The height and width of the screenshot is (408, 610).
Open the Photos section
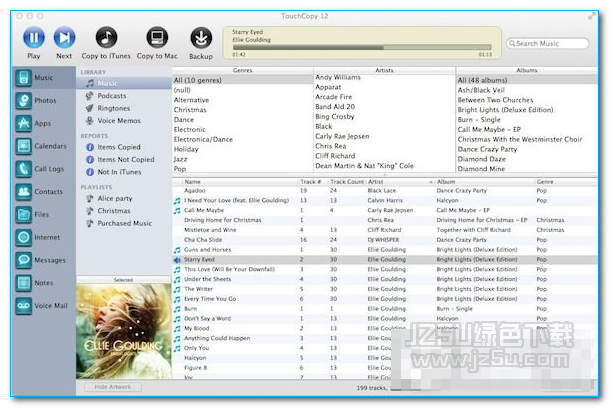coord(44,100)
